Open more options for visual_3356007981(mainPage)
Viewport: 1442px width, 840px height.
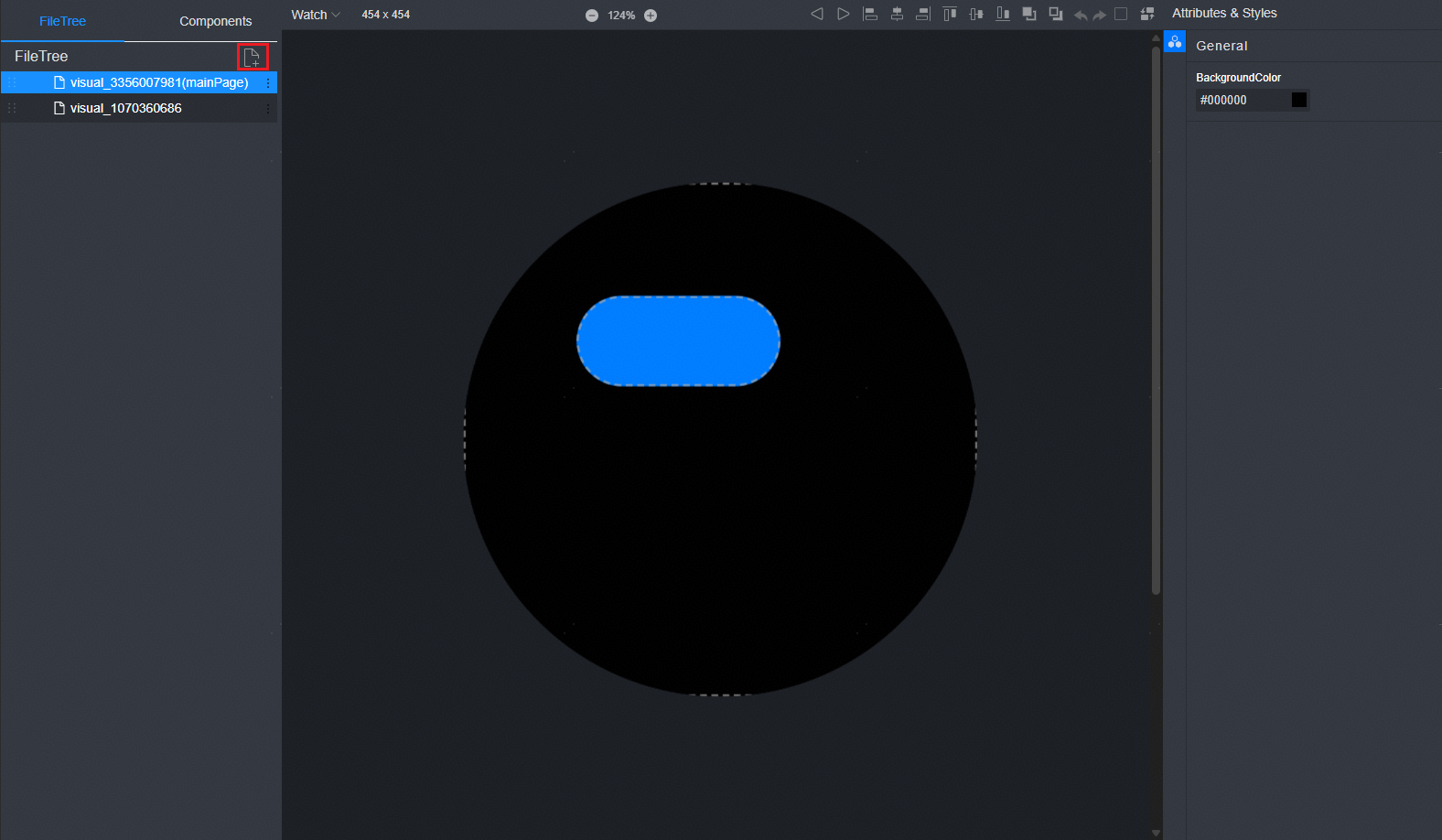tap(268, 83)
